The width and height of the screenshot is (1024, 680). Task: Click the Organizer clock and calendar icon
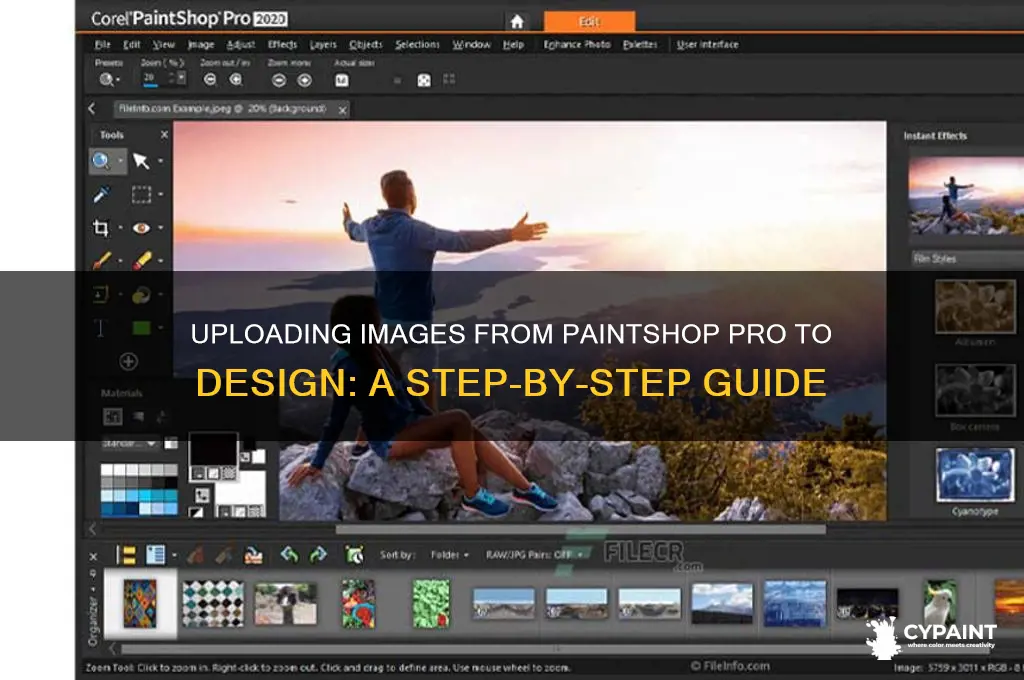[355, 555]
